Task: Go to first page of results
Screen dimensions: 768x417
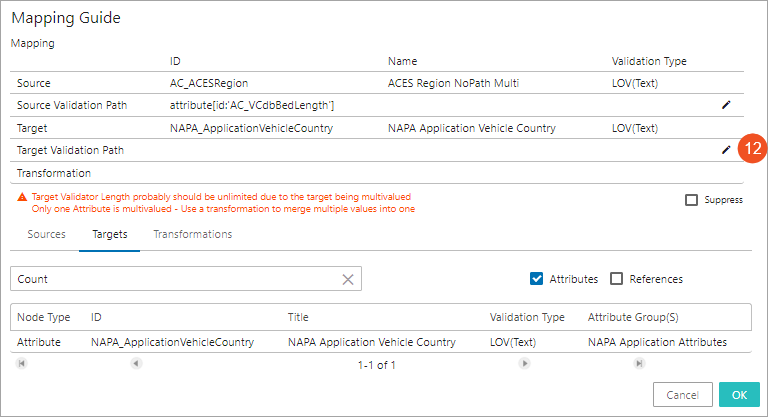Action: (21, 364)
